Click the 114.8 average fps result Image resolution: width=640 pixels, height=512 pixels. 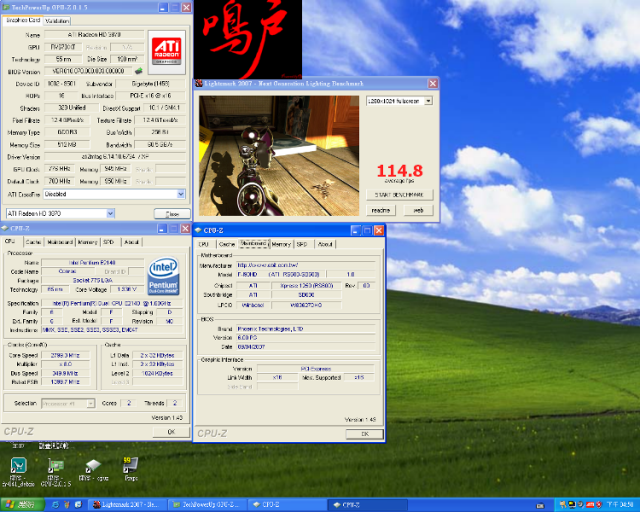coord(400,171)
